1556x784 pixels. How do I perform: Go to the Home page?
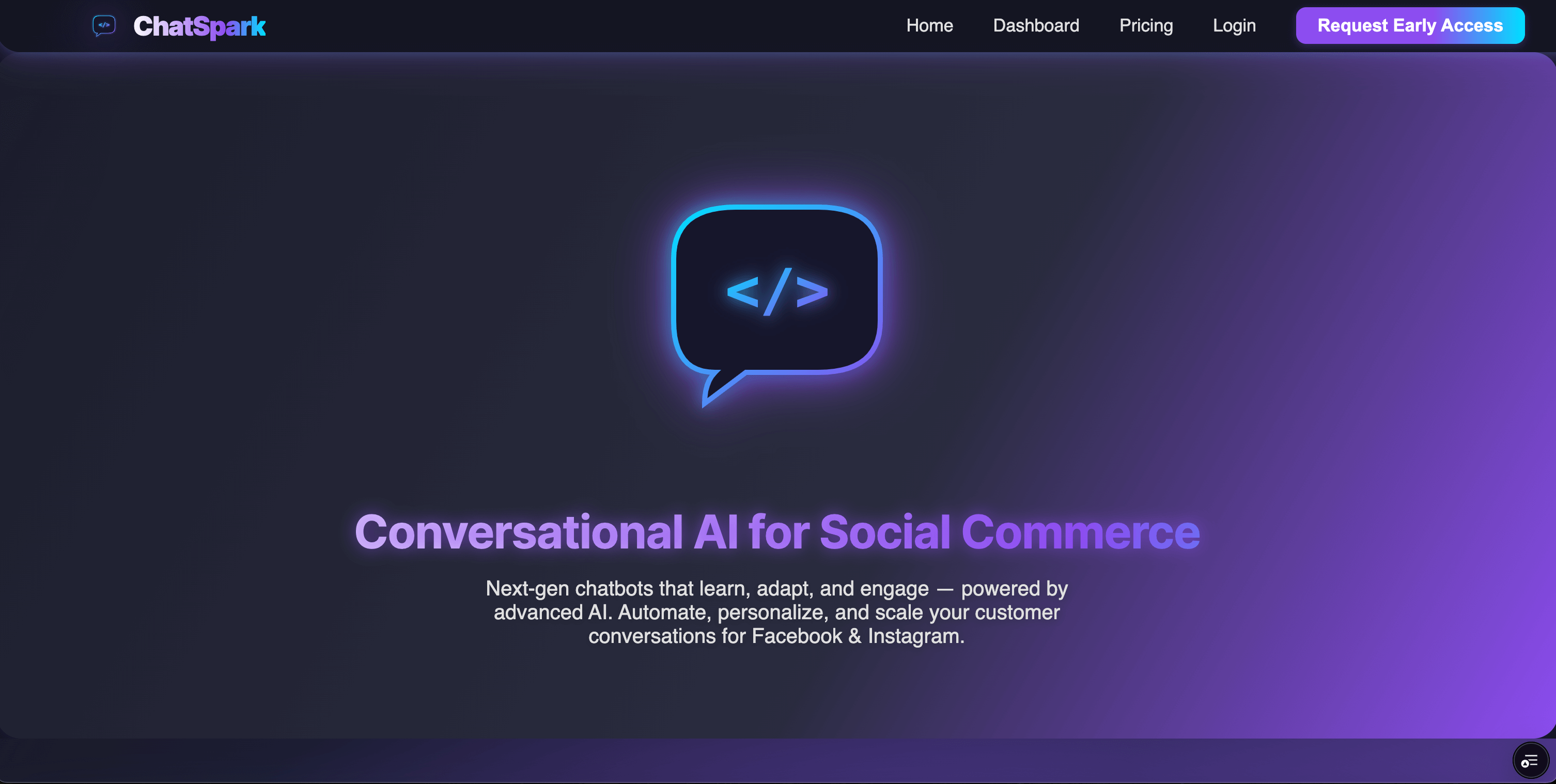(x=929, y=25)
